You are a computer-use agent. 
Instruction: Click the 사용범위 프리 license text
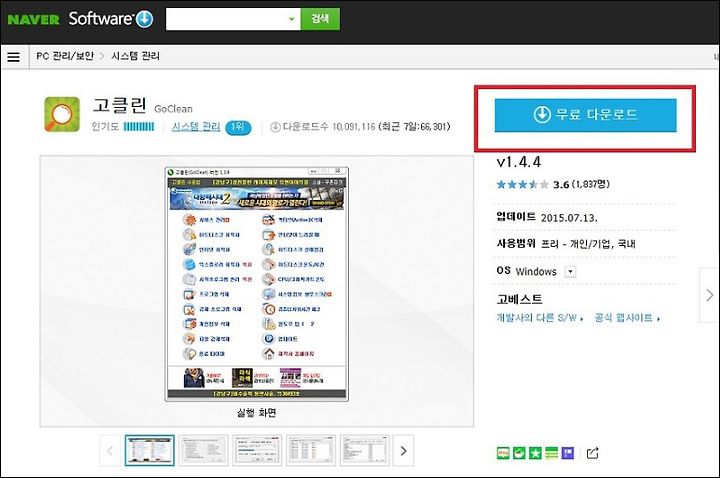[x=566, y=244]
